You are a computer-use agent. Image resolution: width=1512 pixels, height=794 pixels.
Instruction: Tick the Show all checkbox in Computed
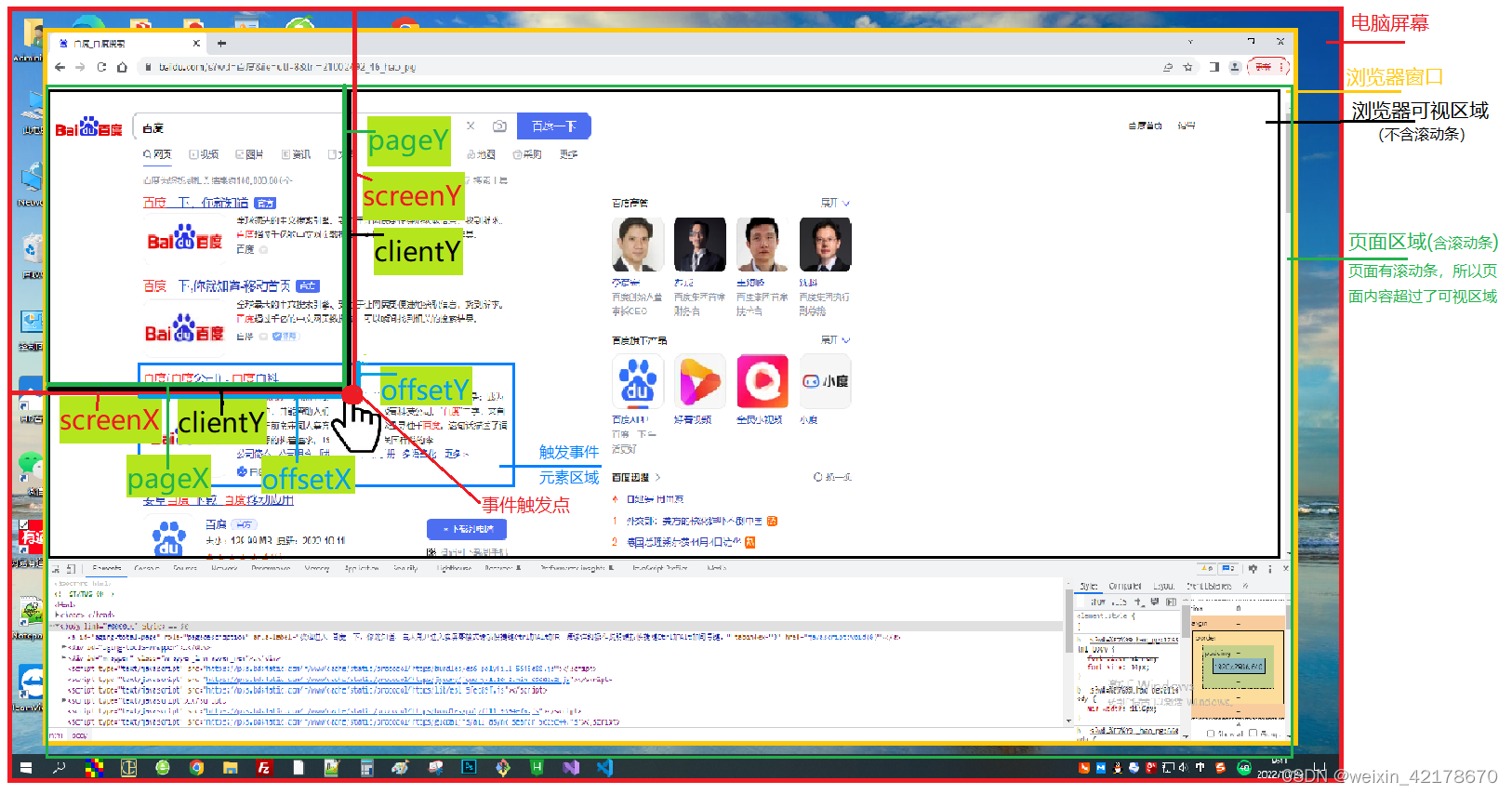(1211, 734)
